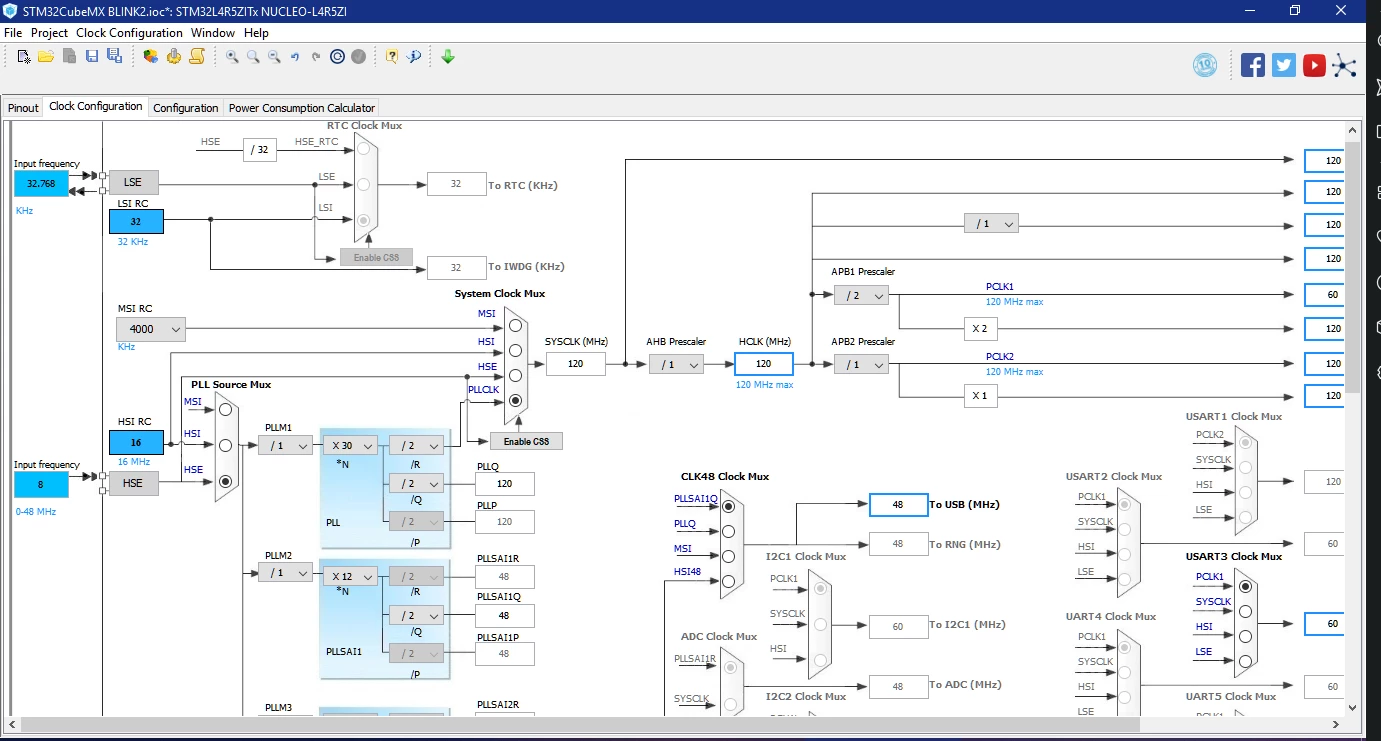Open the Facebook icon in the toolbar

(x=1253, y=66)
